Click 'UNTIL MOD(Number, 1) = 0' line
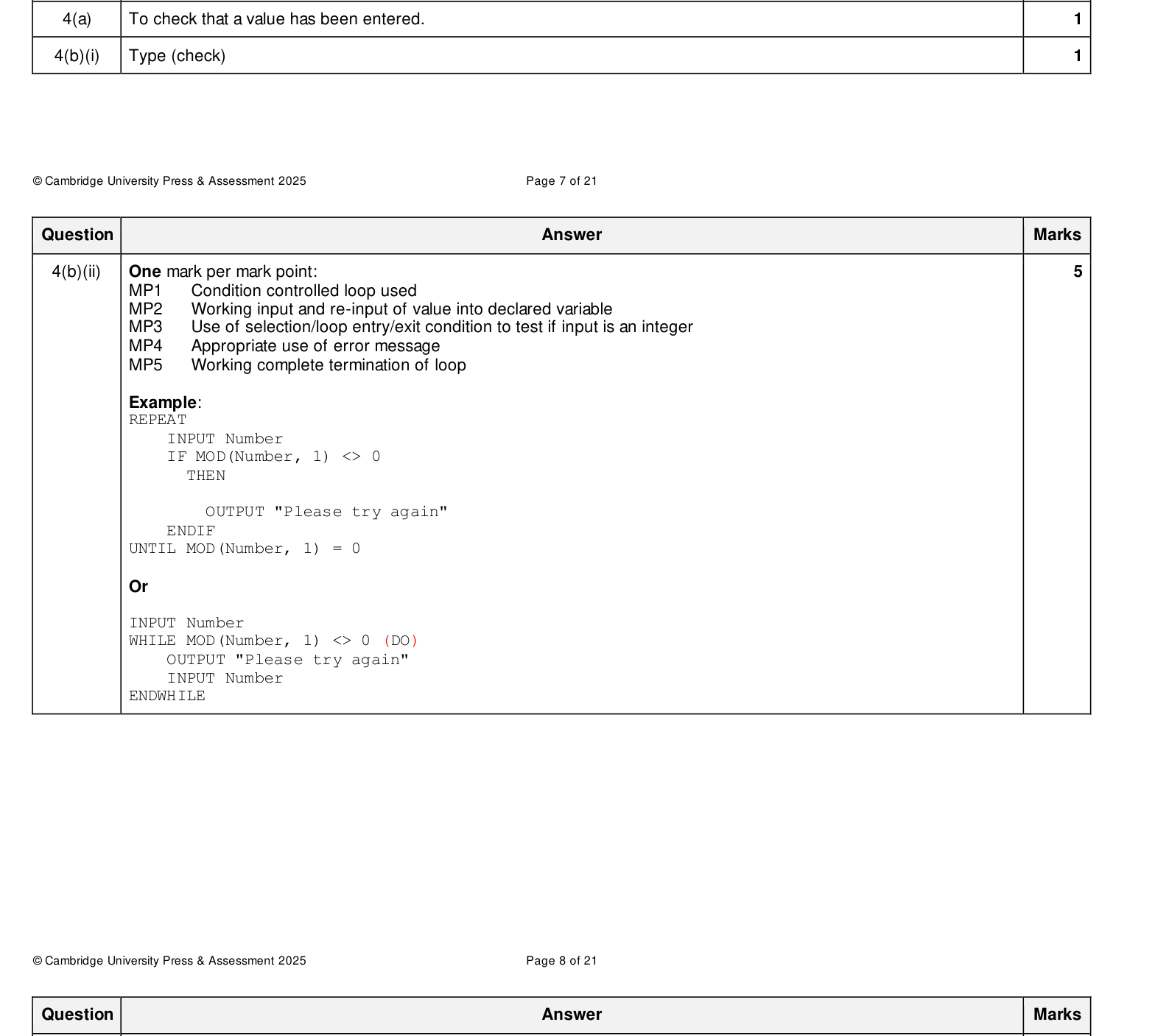 coord(245,549)
